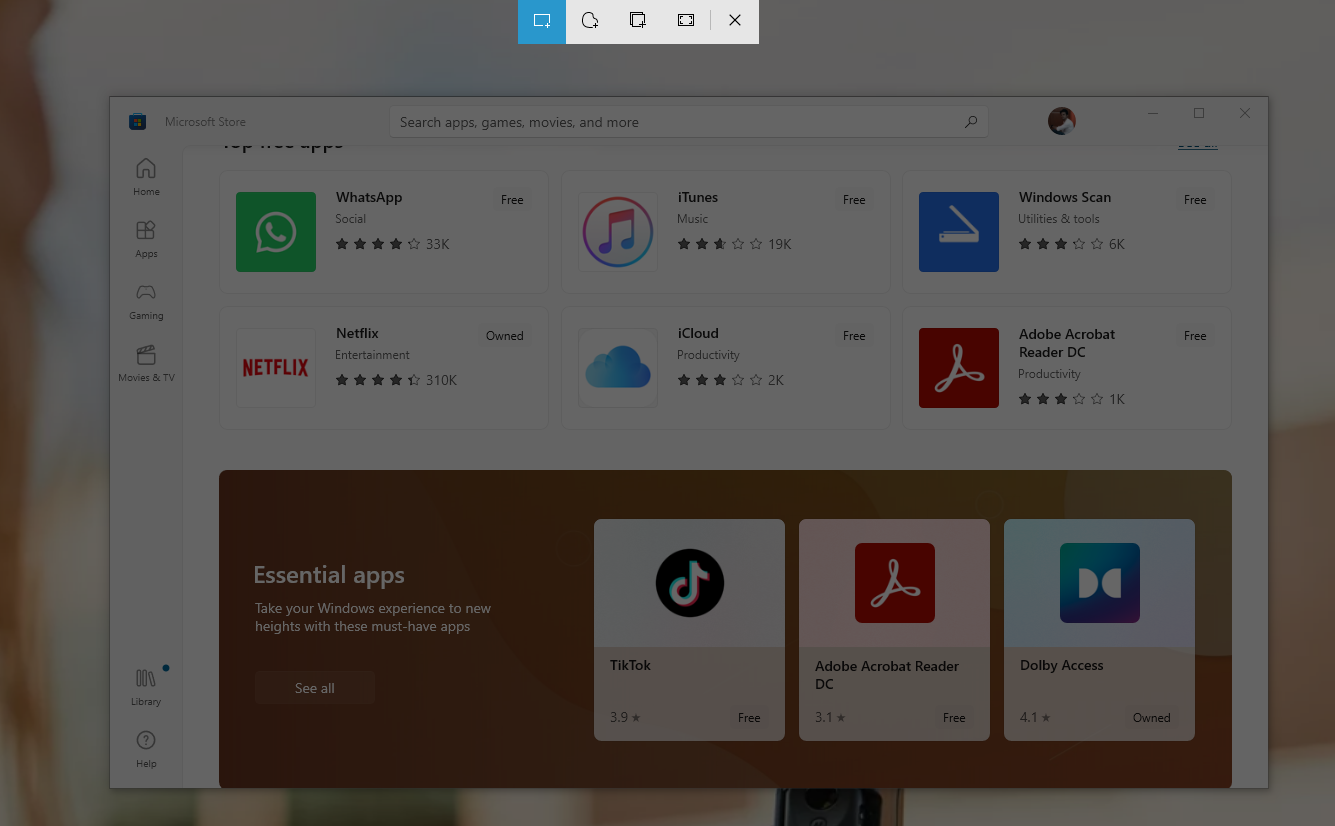1335x826 pixels.
Task: Click the iCloud title text
Action: click(x=698, y=333)
